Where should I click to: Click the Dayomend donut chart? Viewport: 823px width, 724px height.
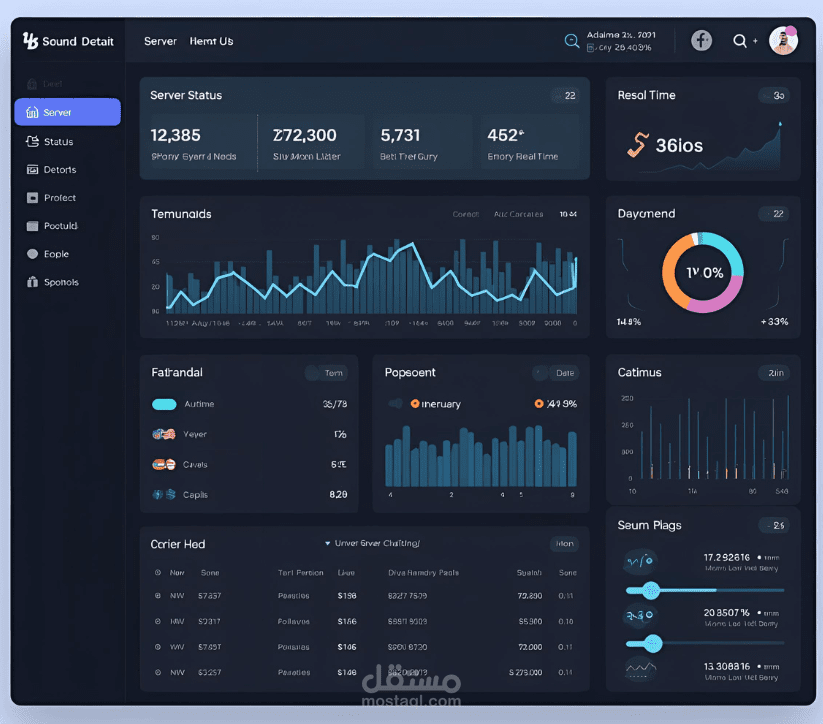click(703, 272)
